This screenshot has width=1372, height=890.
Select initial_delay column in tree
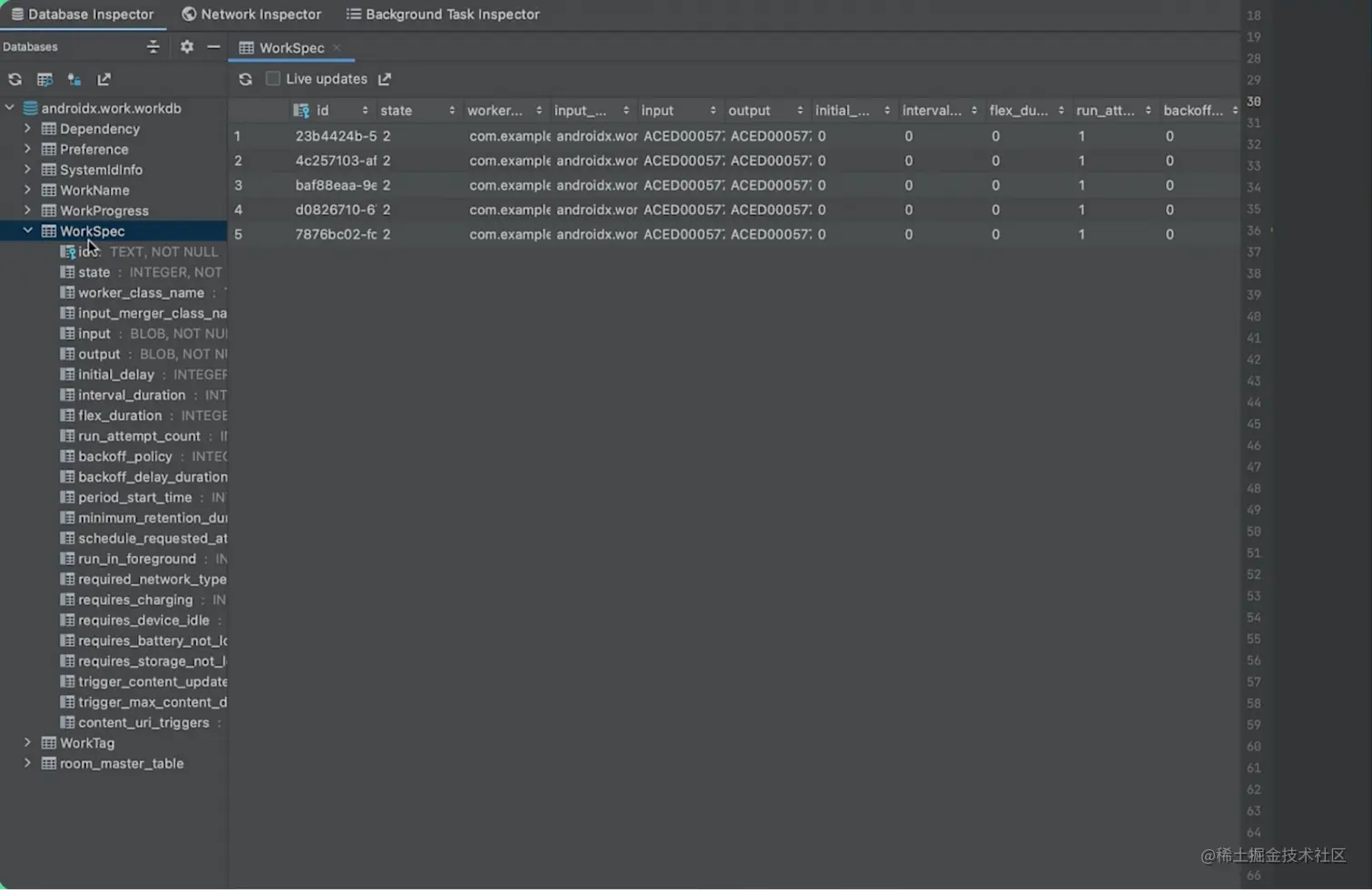click(x=116, y=375)
